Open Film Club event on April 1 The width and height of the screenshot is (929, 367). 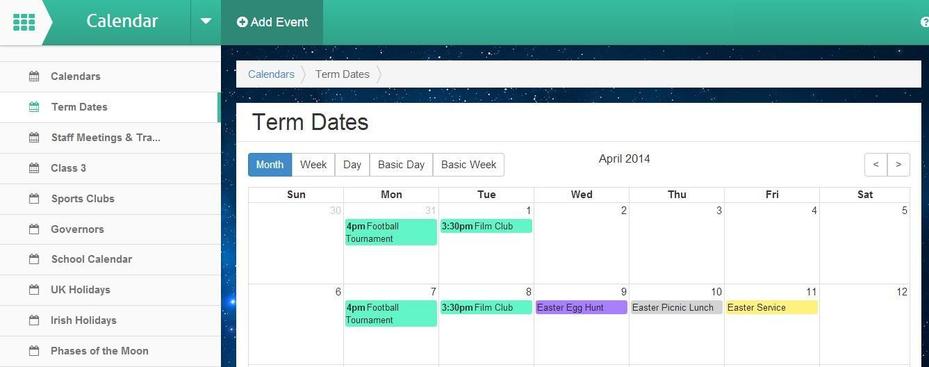click(486, 226)
